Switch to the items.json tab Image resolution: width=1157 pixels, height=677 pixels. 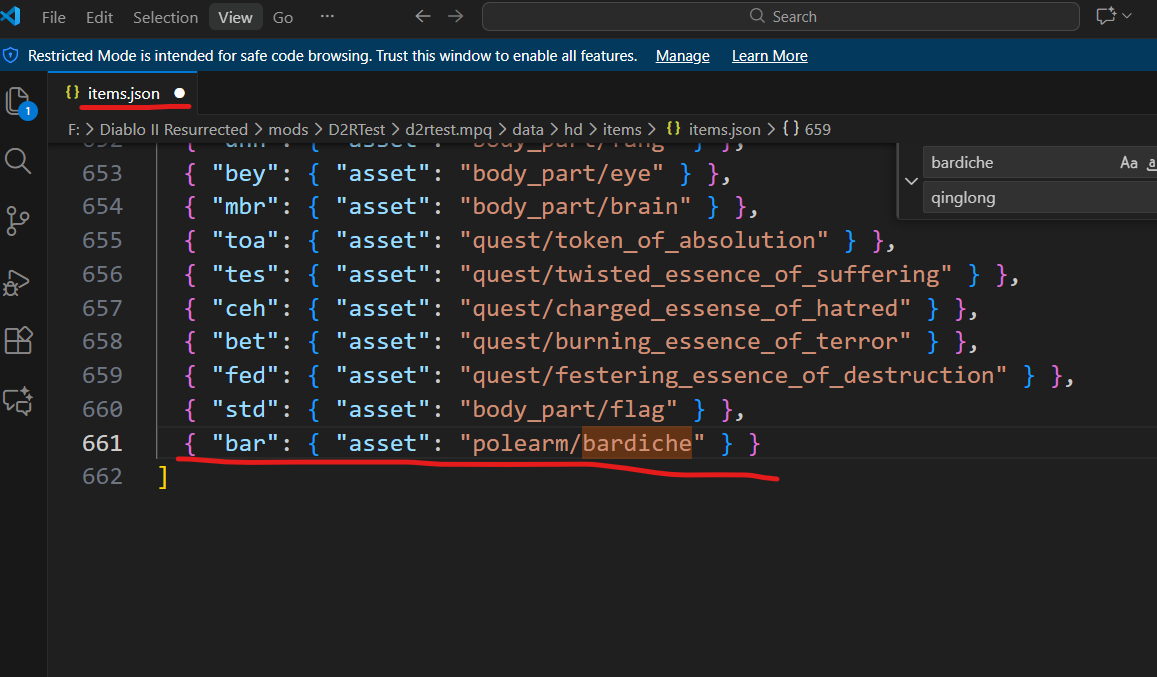[x=123, y=94]
